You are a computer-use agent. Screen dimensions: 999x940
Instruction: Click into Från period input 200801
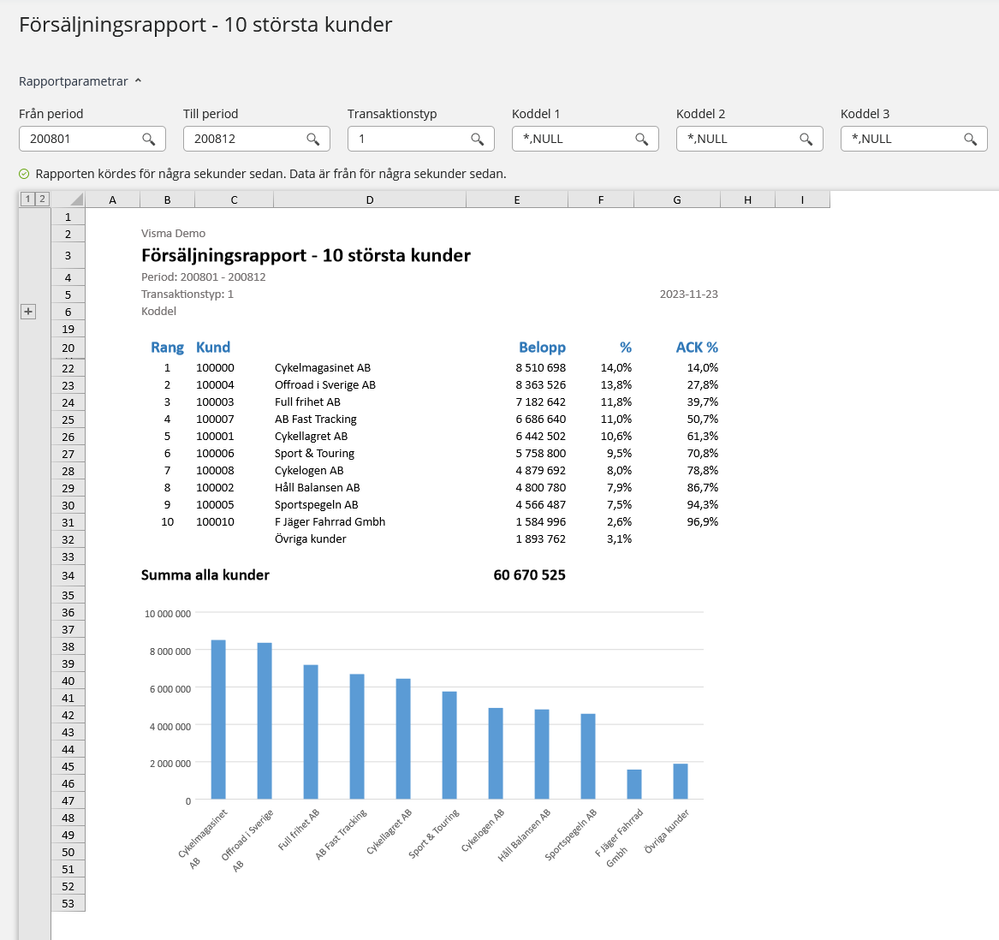(x=80, y=139)
